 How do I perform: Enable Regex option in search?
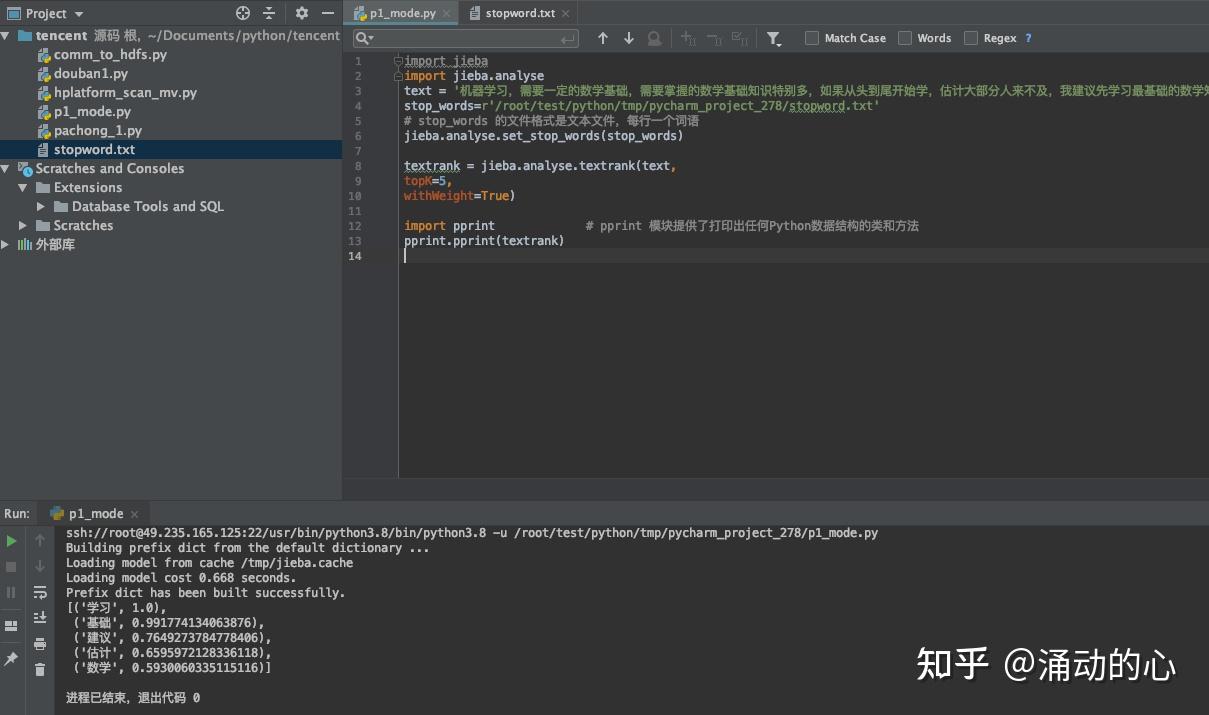(969, 37)
